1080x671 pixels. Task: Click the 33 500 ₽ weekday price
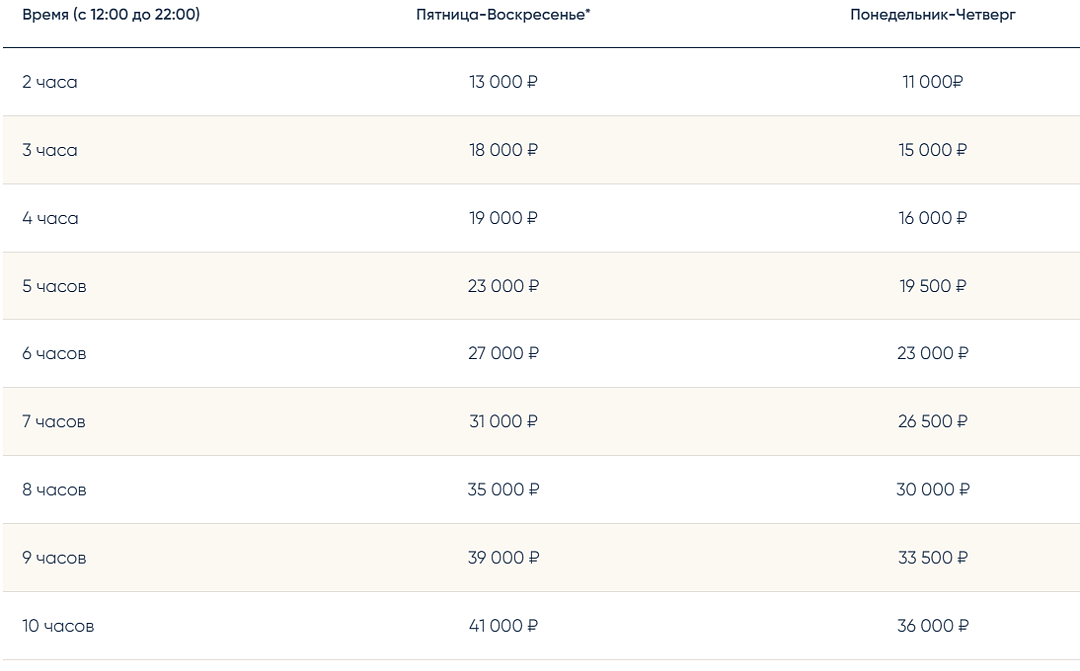tap(932, 558)
